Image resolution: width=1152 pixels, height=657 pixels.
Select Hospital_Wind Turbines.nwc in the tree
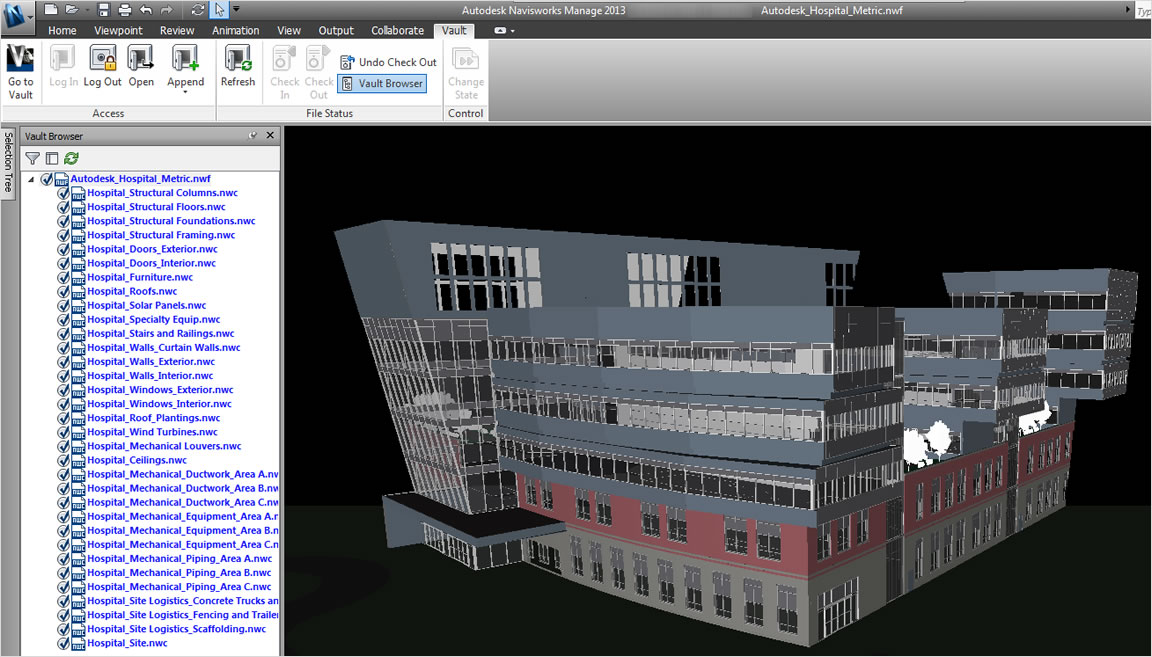(152, 432)
